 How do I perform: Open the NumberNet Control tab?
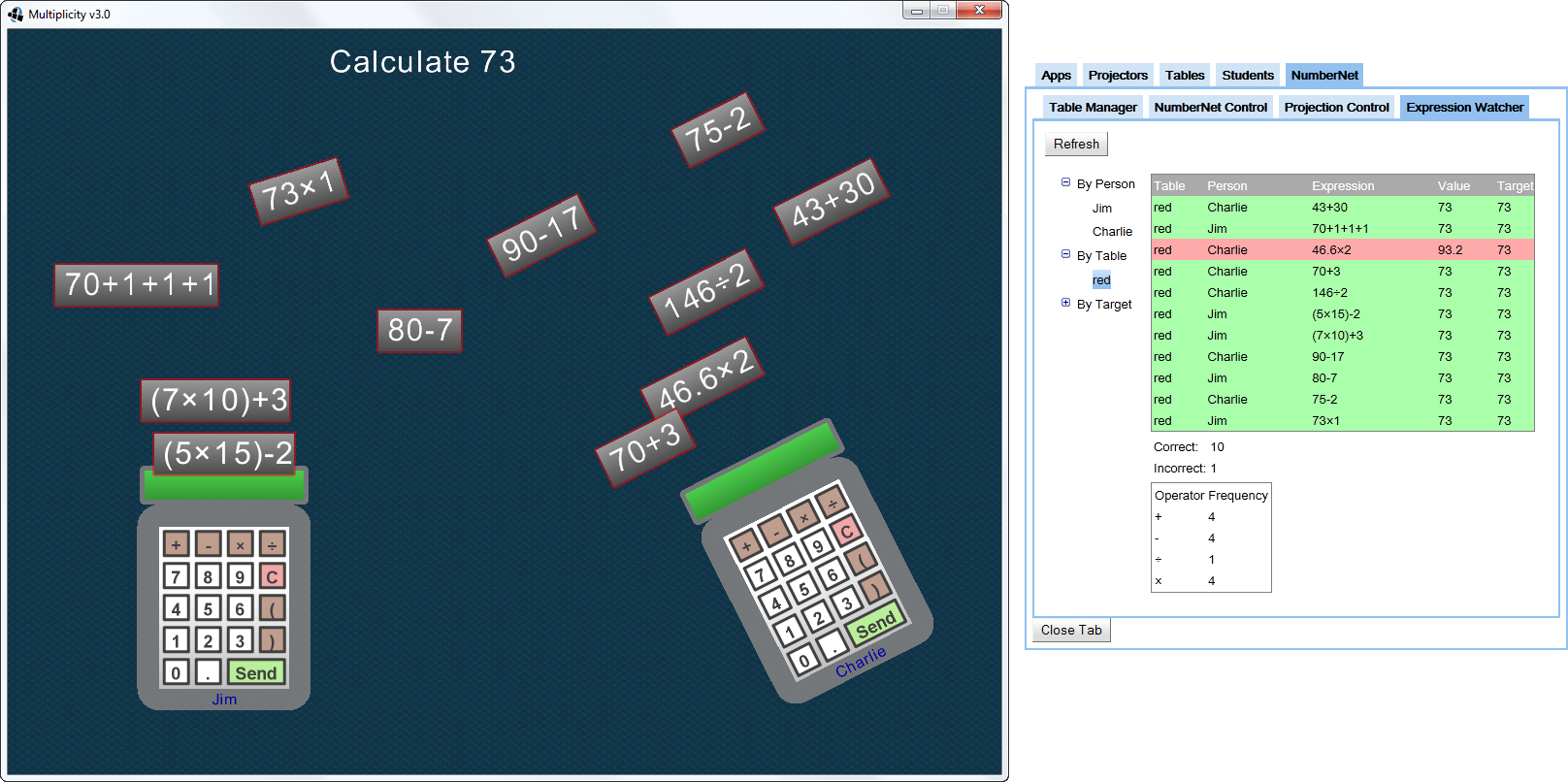click(1210, 107)
